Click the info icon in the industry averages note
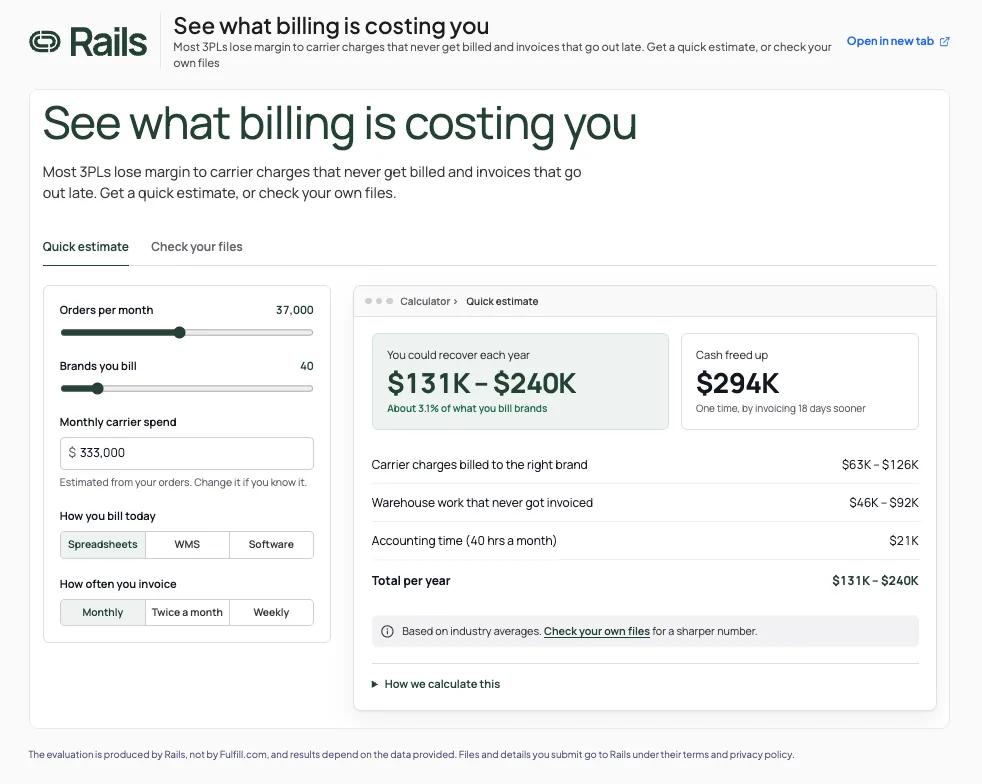Viewport: 982px width, 784px height. click(x=388, y=631)
